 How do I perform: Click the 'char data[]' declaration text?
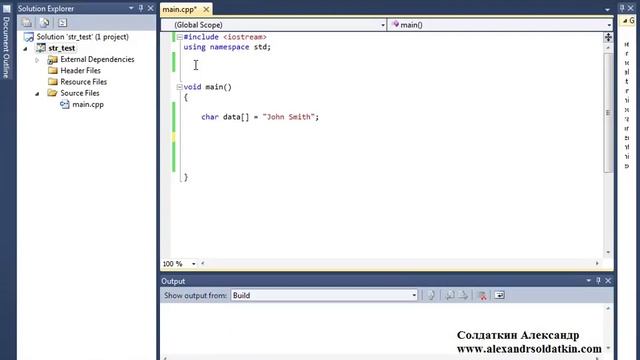(x=225, y=117)
